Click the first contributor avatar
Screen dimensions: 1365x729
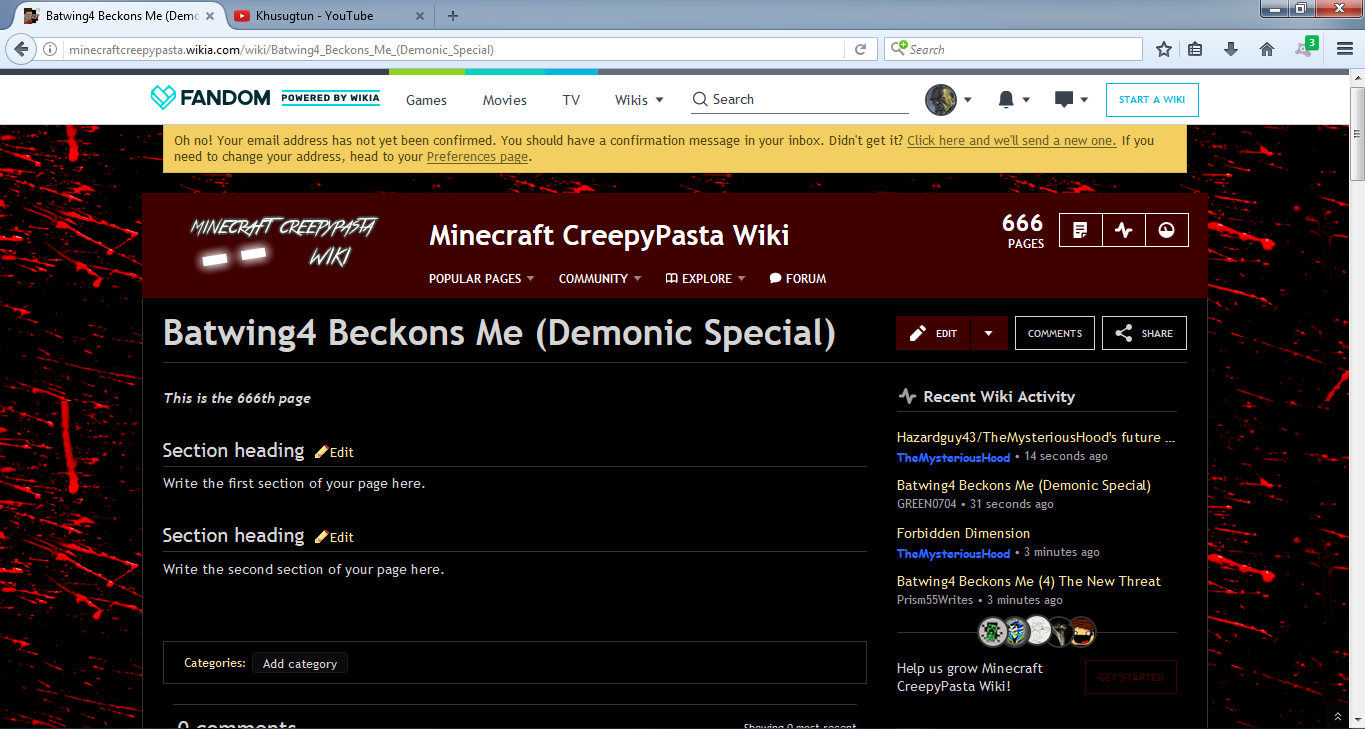[991, 631]
